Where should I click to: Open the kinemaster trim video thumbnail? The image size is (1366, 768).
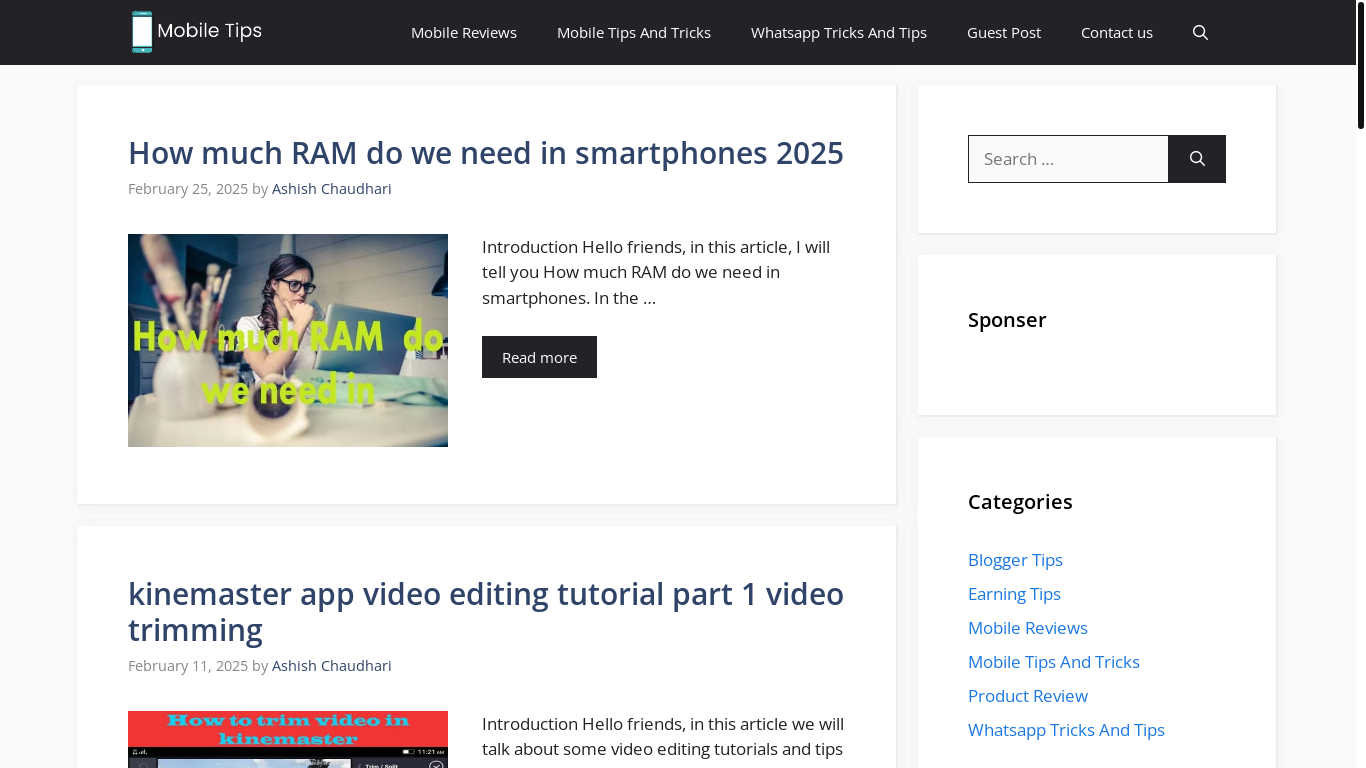288,739
